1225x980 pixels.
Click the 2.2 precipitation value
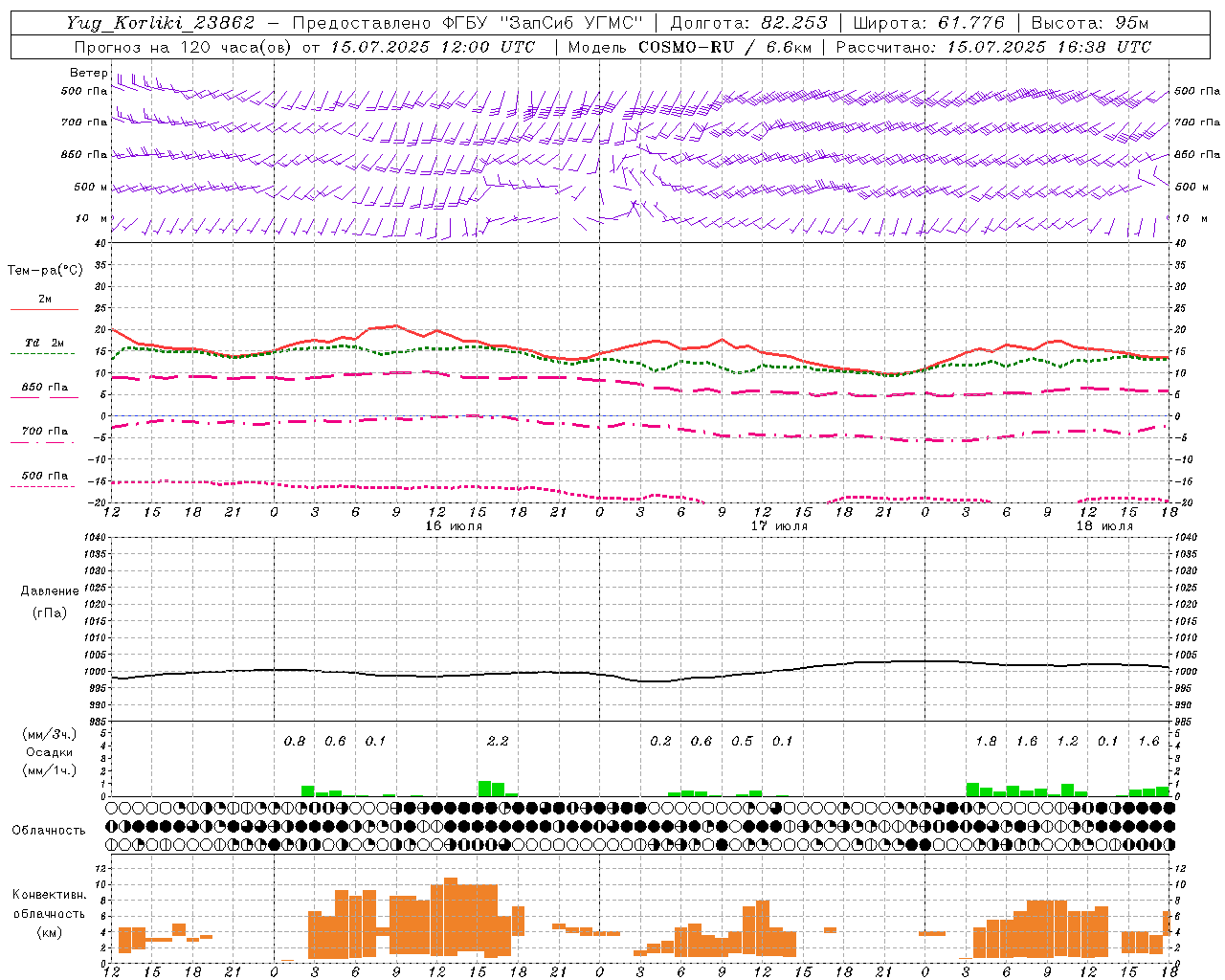[x=498, y=742]
